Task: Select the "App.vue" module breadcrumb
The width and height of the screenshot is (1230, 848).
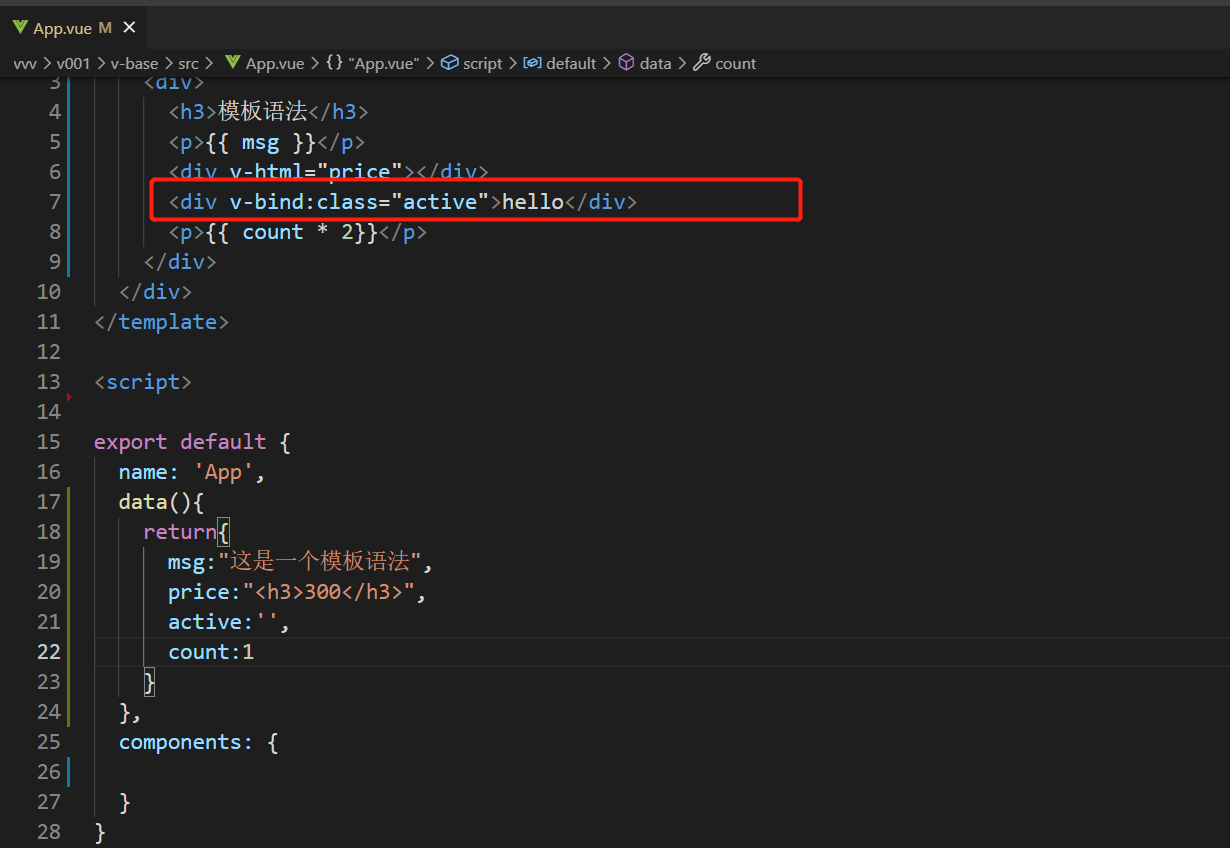Action: click(384, 63)
